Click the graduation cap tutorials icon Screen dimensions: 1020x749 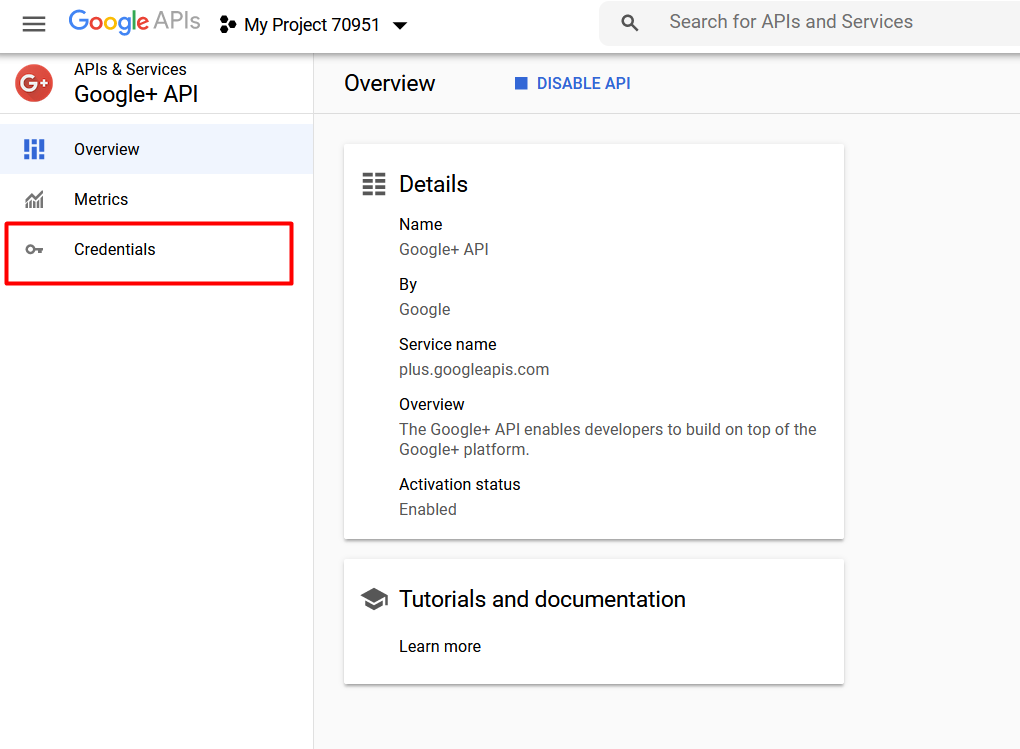coord(374,599)
